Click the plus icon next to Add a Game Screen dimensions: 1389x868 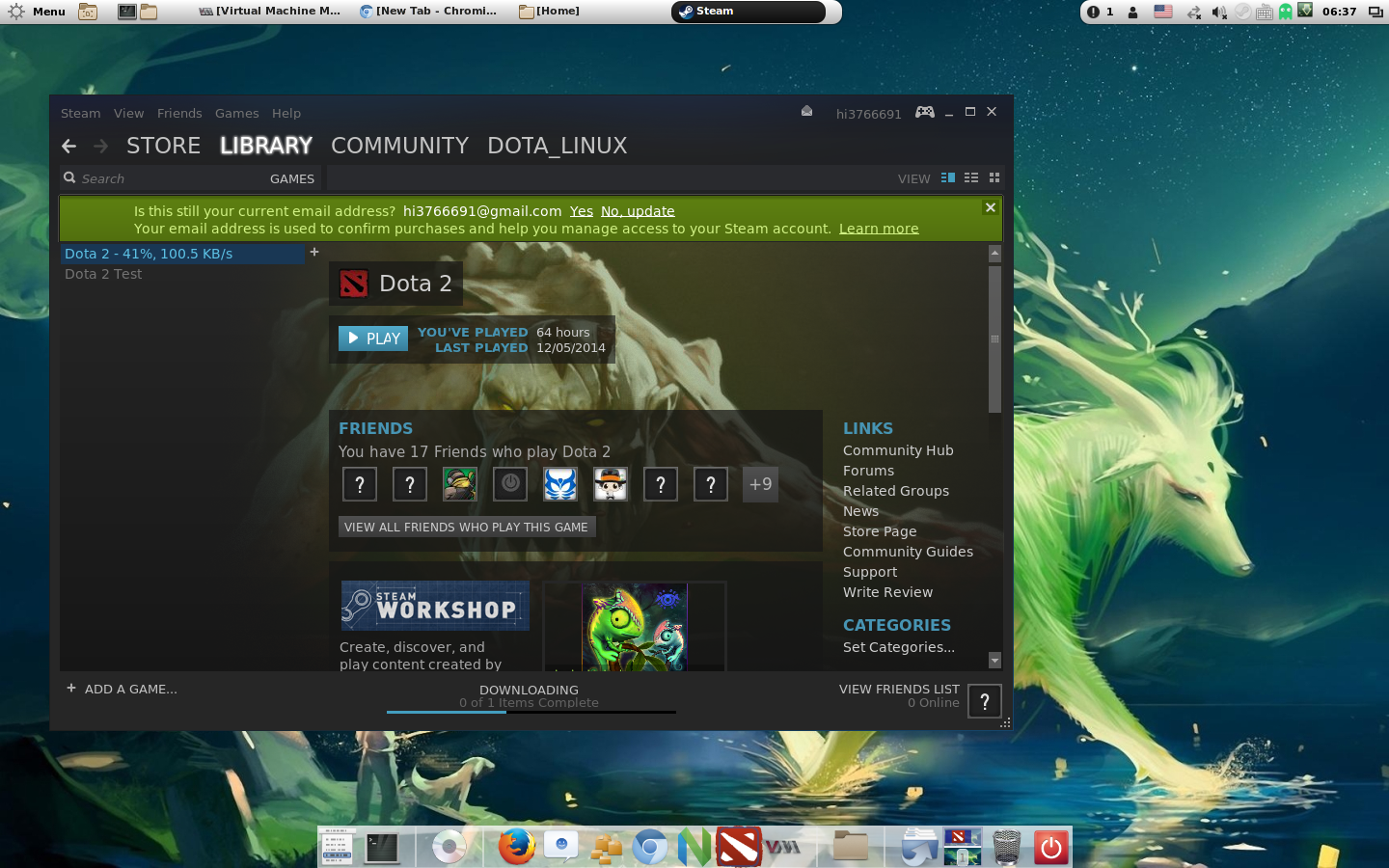tap(71, 688)
